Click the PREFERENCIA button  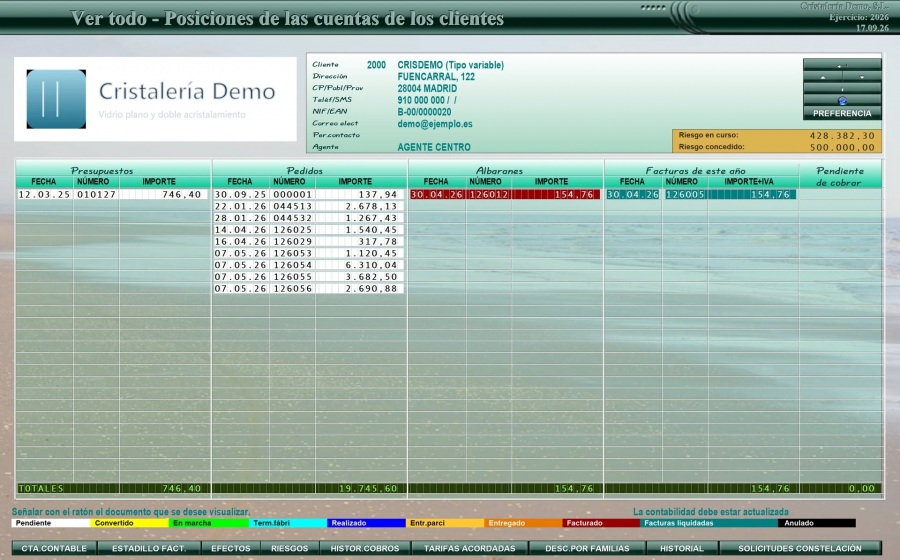(842, 113)
